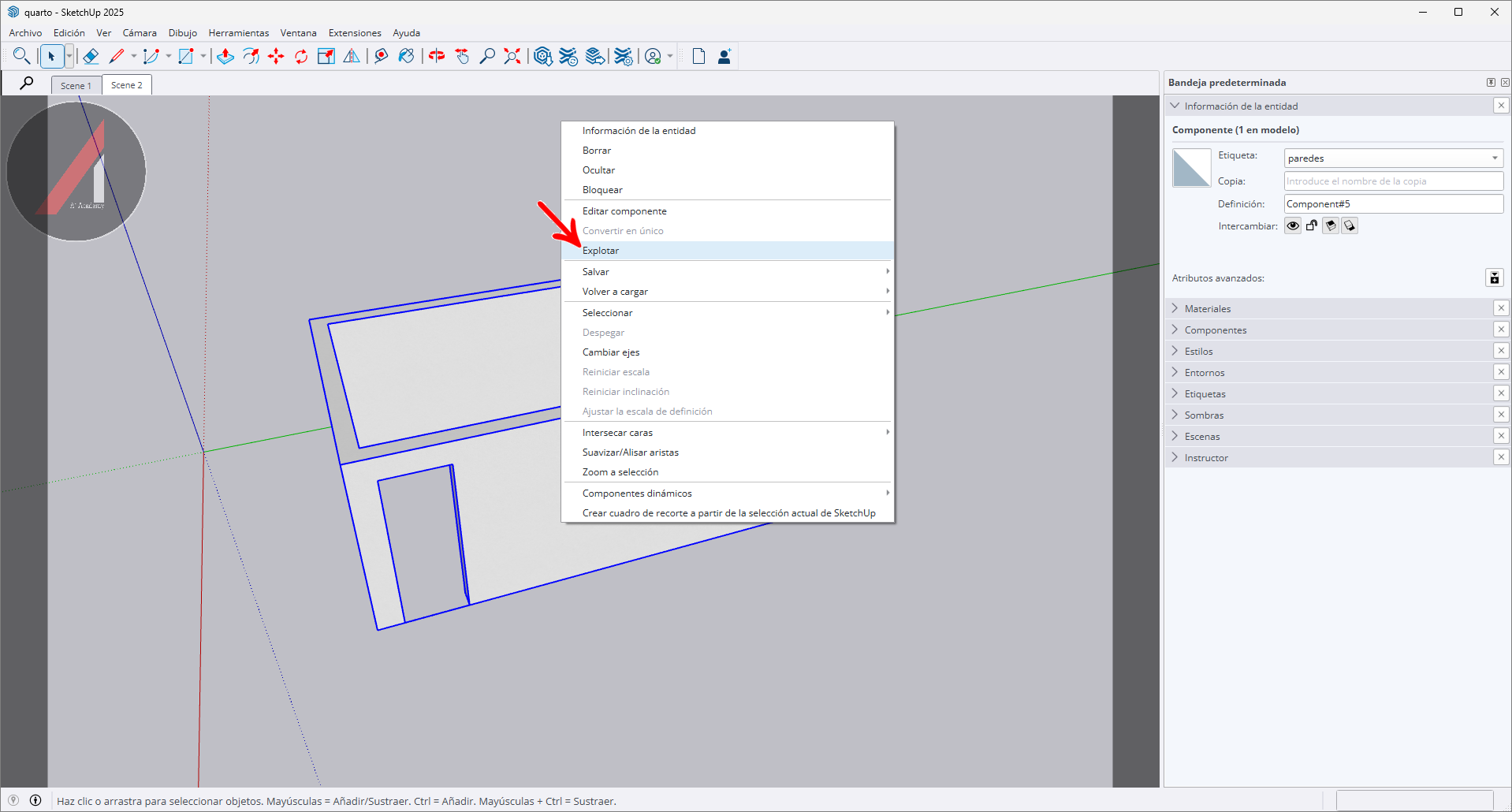Select the Orbit camera tool
The height and width of the screenshot is (812, 1512).
[437, 56]
